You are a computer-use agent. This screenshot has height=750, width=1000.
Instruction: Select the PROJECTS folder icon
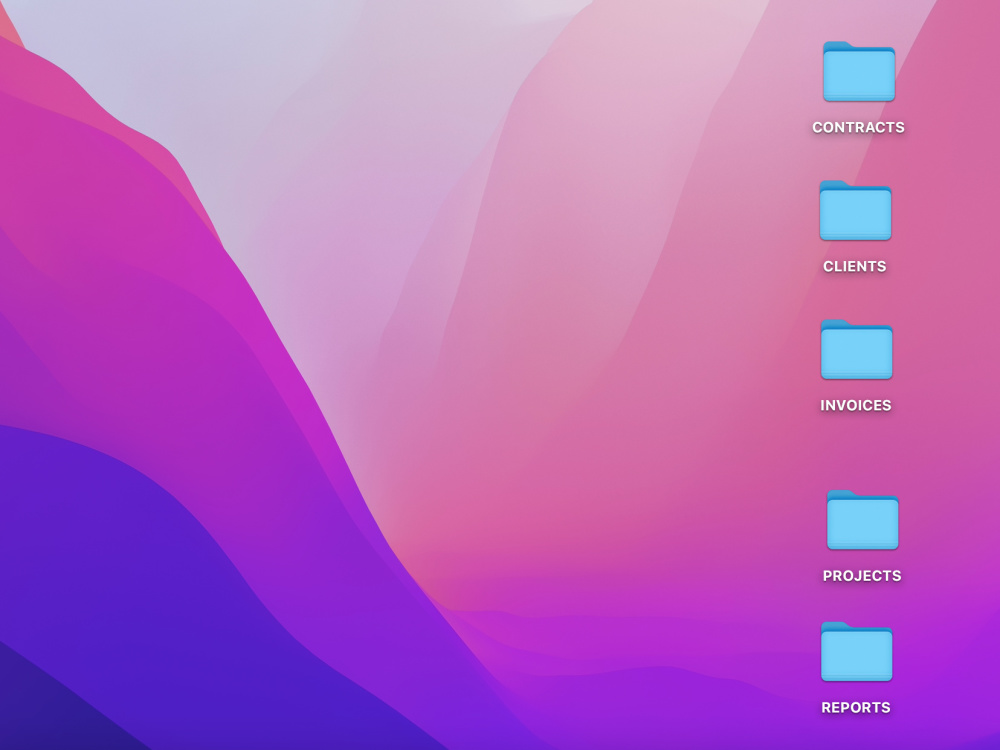click(x=863, y=520)
